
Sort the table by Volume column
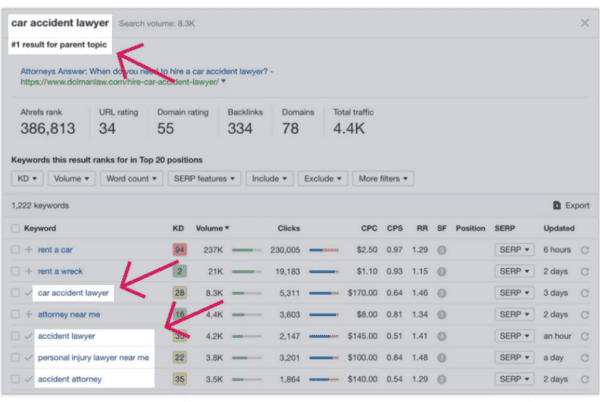click(x=212, y=228)
